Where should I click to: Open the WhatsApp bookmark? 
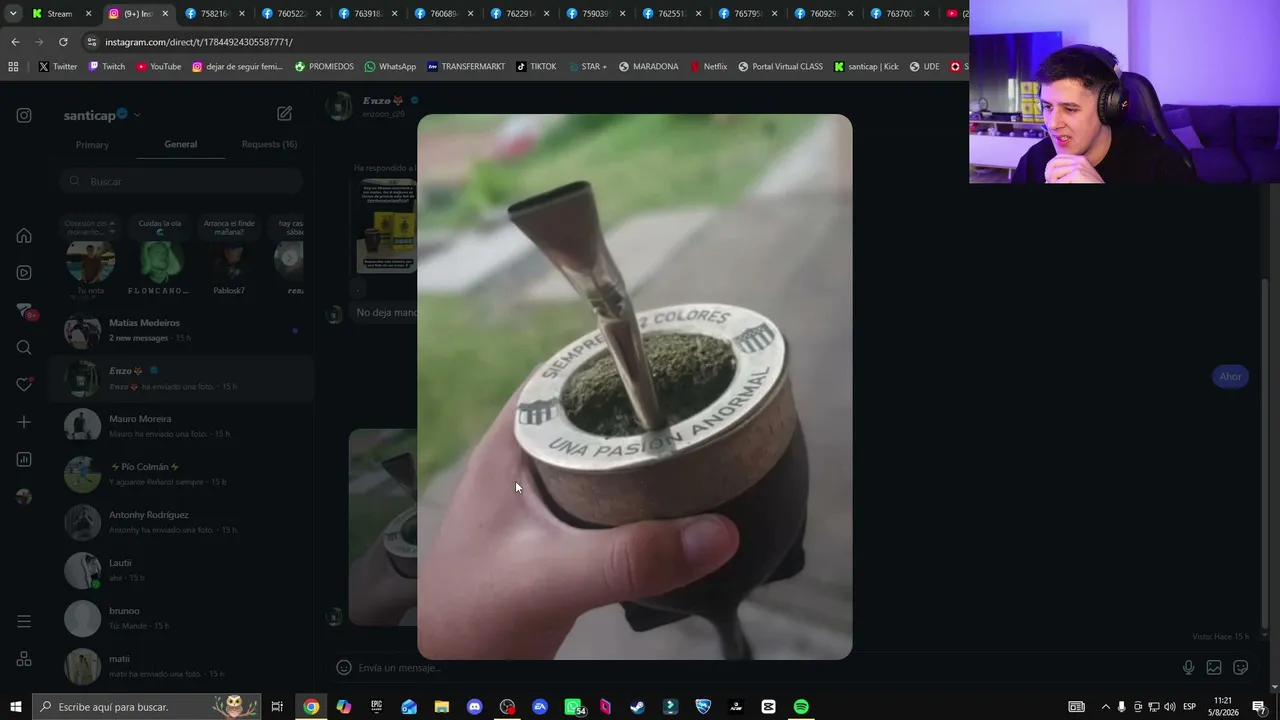point(390,67)
